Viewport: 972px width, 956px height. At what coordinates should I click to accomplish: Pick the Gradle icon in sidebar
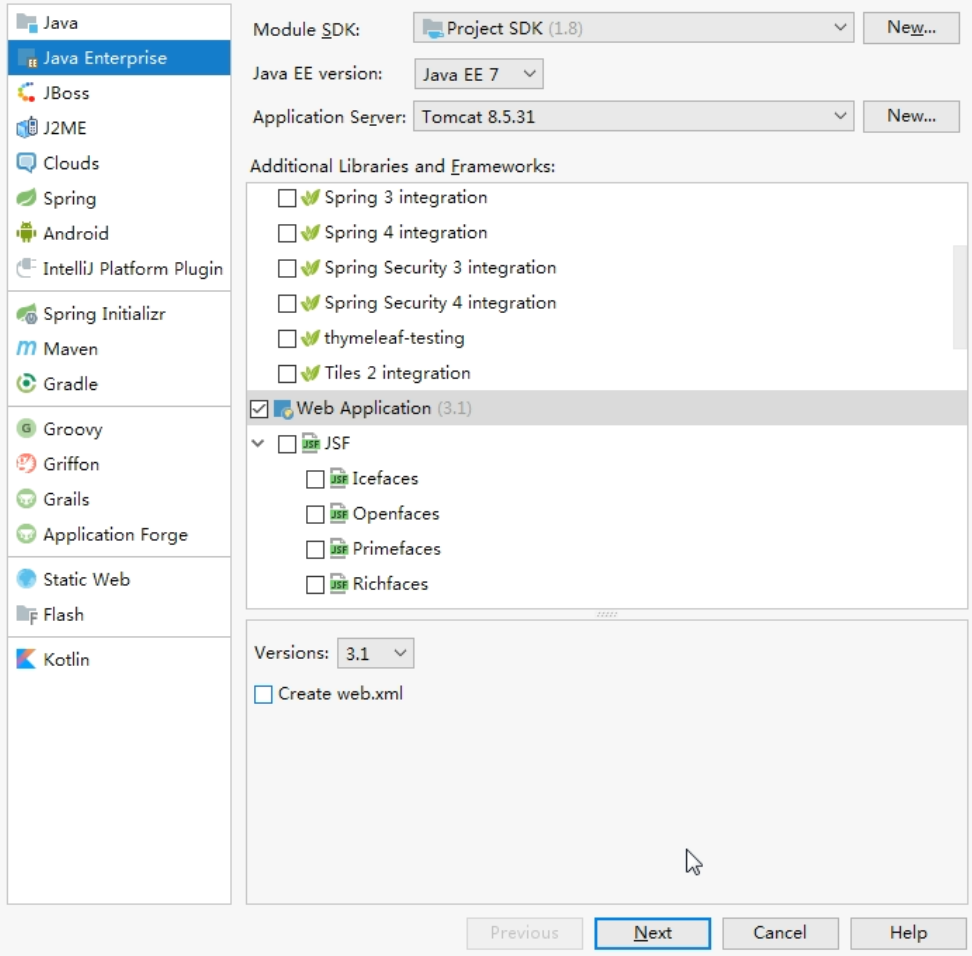click(26, 384)
